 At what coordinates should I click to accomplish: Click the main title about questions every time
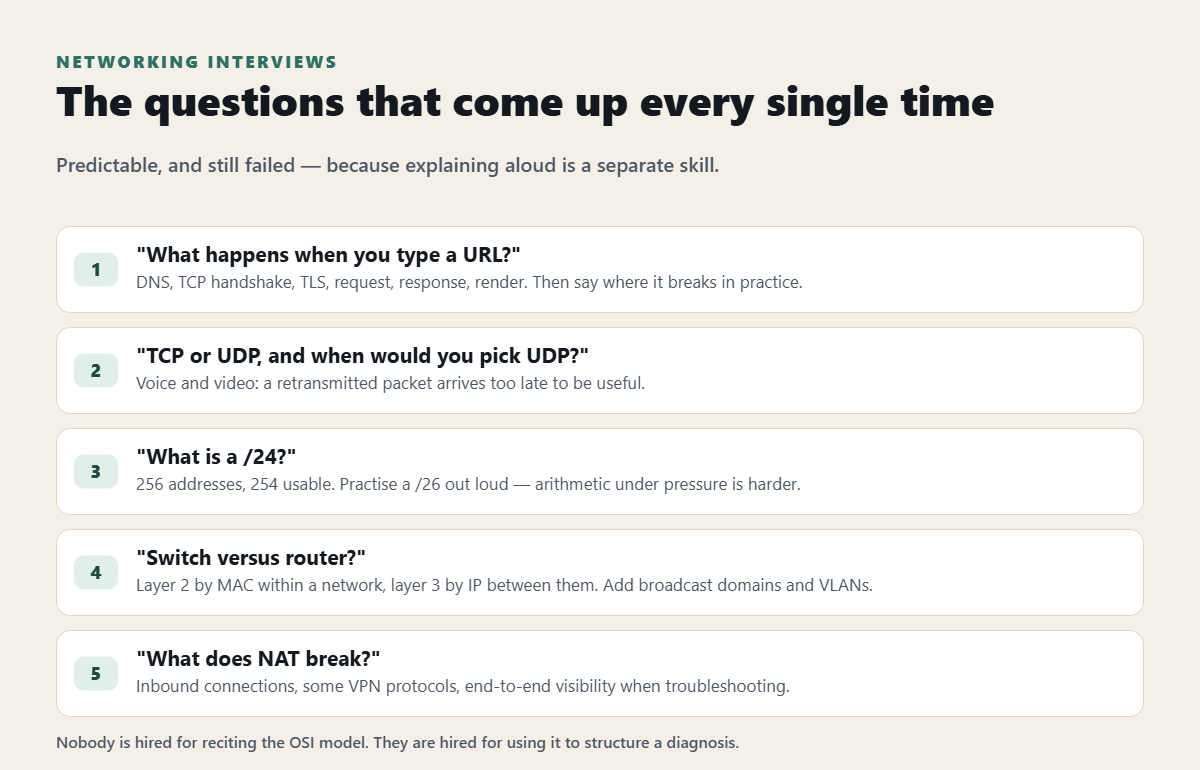(525, 103)
